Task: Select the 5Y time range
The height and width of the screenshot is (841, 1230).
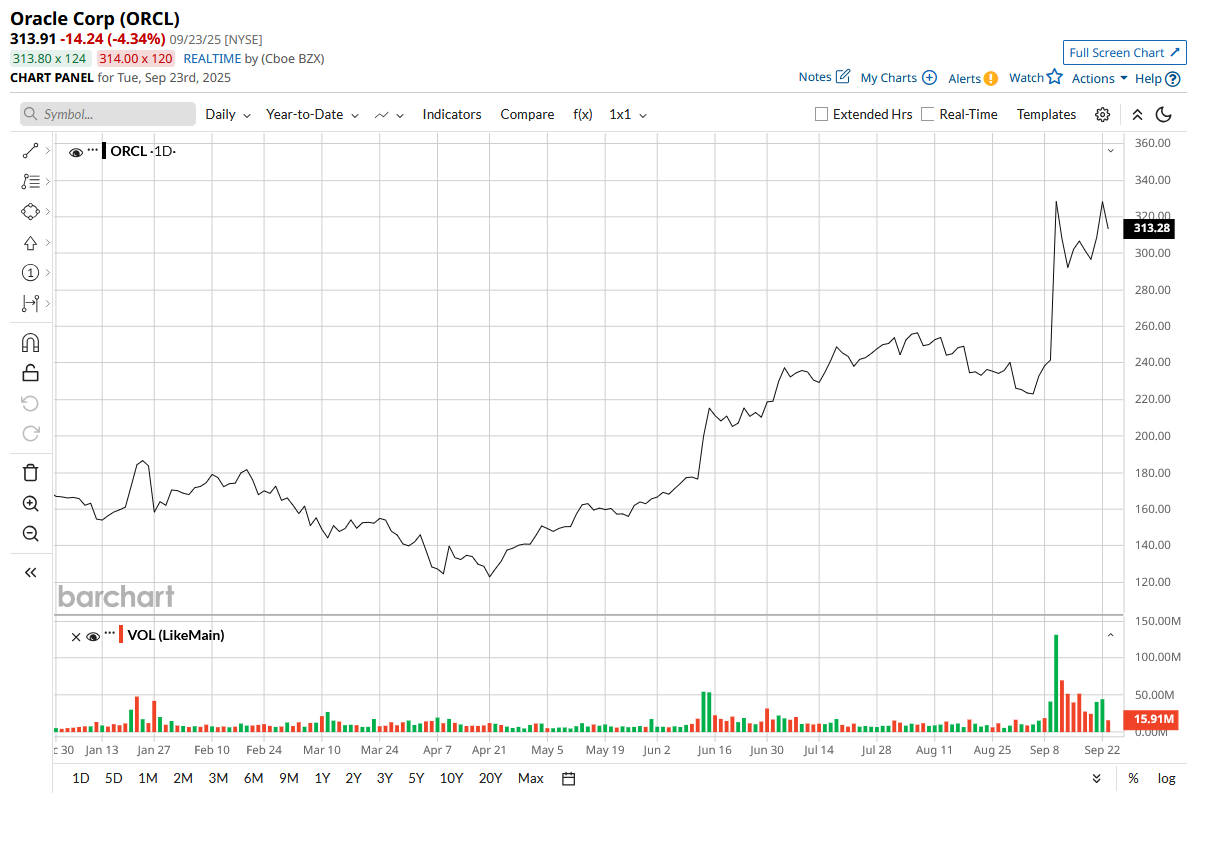Action: (416, 778)
